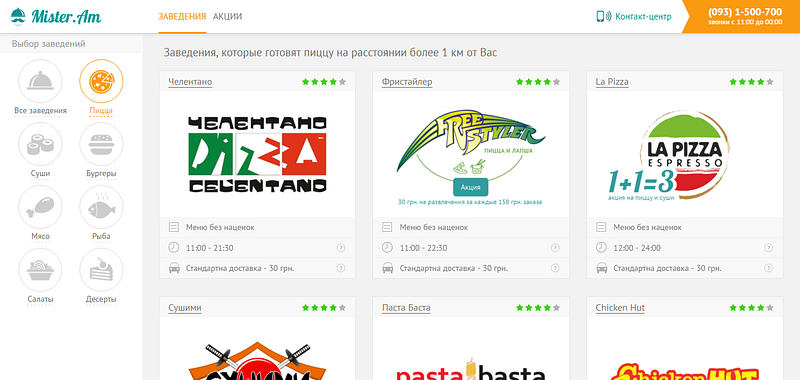Click the Сушими logo with crossed swords
Screen dimensions: 800x380
[257, 361]
